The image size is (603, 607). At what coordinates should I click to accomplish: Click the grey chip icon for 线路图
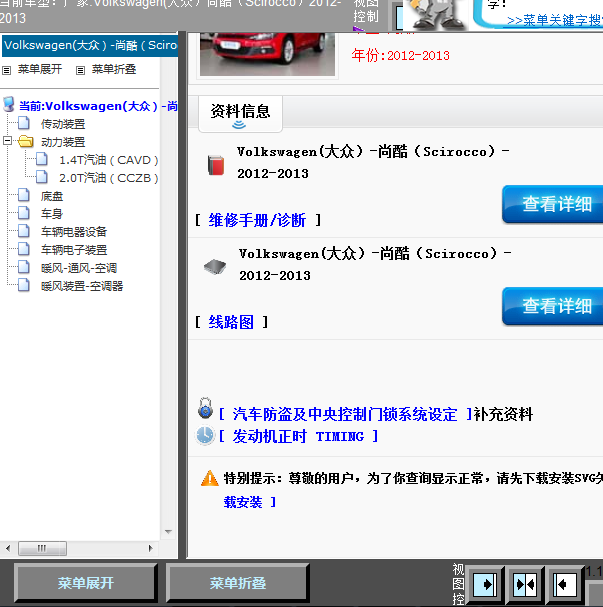pos(215,267)
